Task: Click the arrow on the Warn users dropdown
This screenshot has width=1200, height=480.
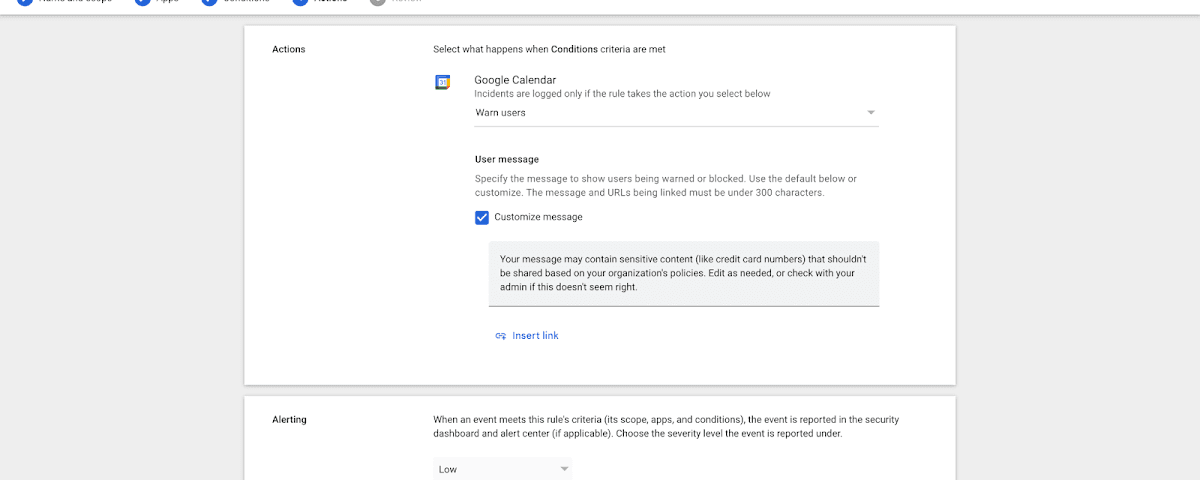Action: click(x=871, y=113)
